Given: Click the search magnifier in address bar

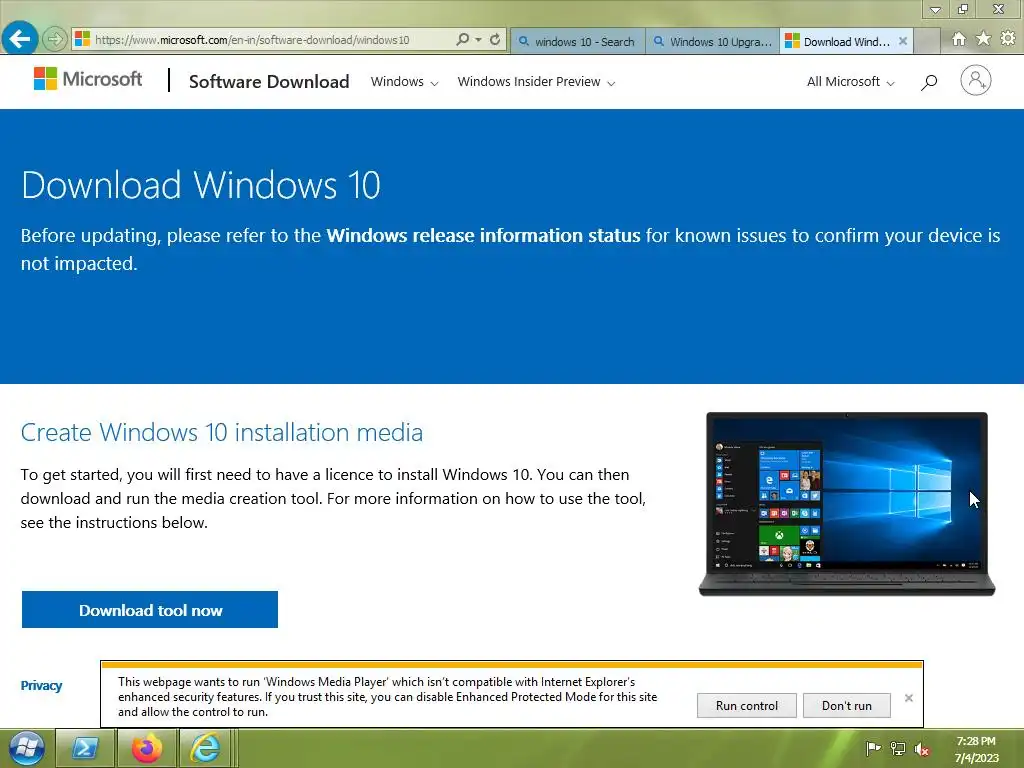Looking at the screenshot, I should click(462, 39).
